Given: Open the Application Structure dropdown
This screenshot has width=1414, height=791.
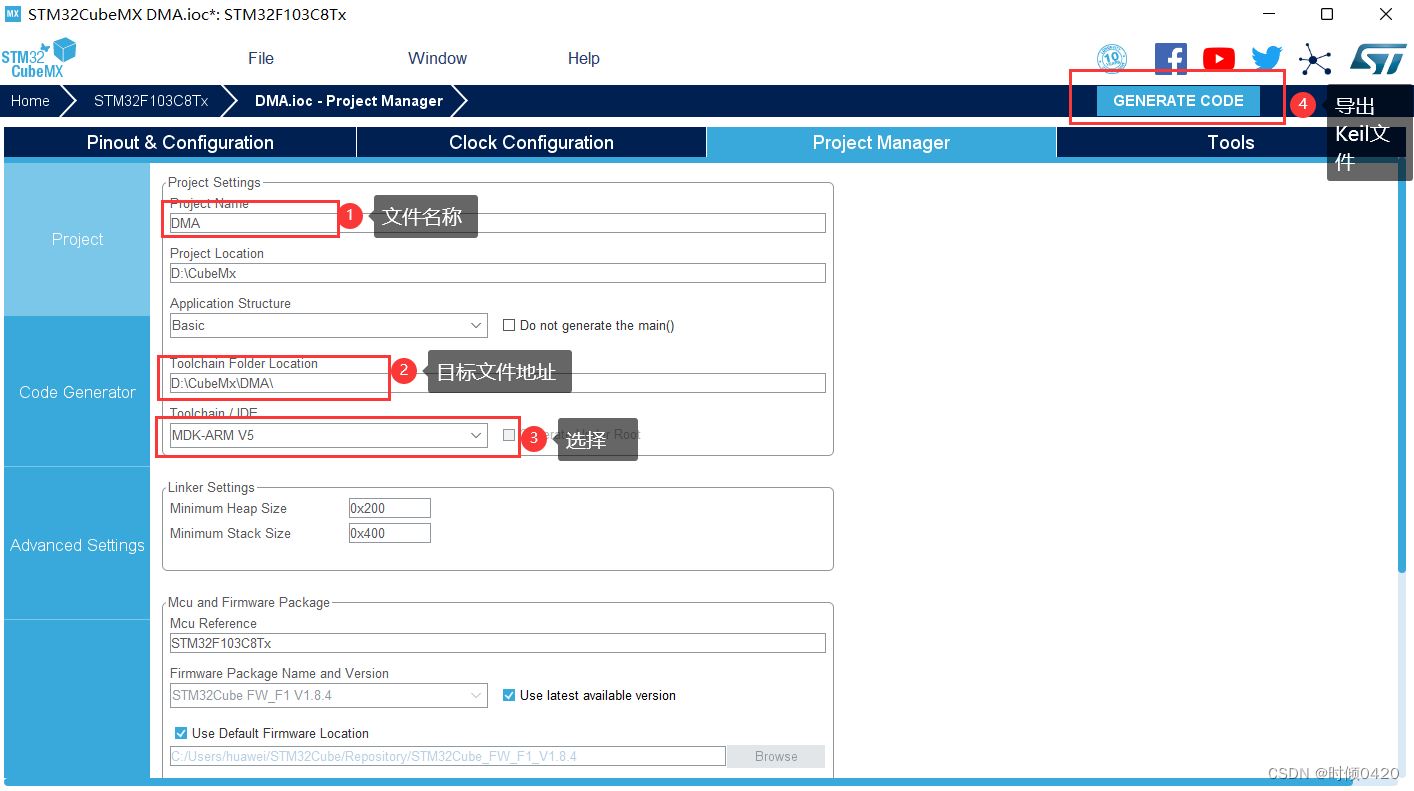Looking at the screenshot, I should [x=329, y=325].
